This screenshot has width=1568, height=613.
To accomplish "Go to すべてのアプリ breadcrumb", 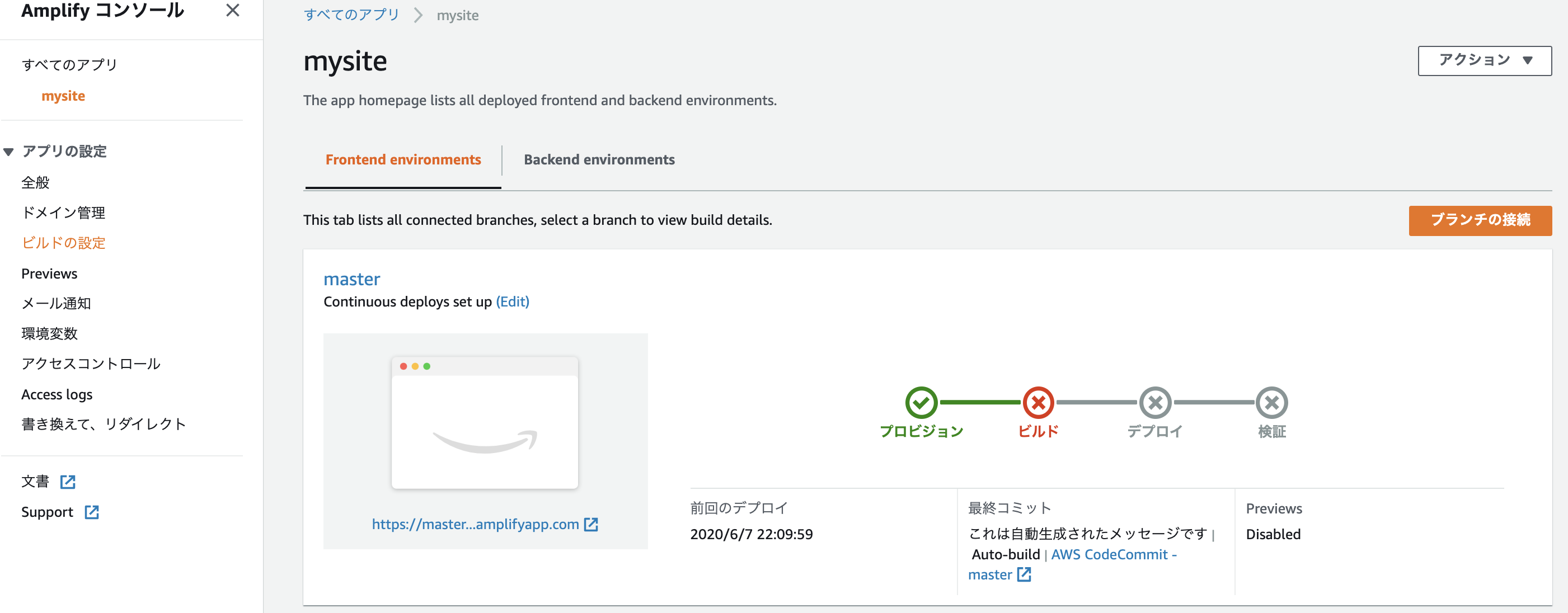I will pos(351,15).
